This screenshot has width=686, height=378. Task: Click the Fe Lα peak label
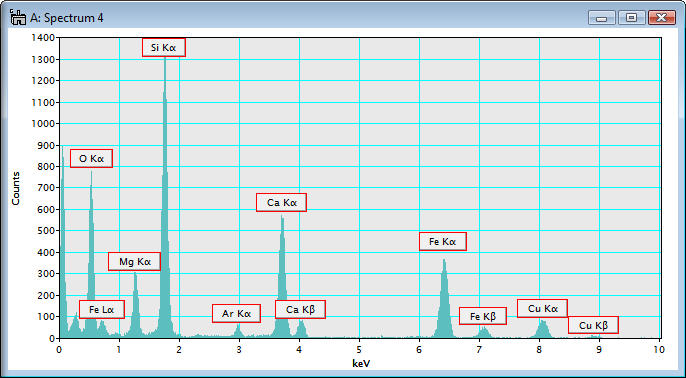coord(102,309)
